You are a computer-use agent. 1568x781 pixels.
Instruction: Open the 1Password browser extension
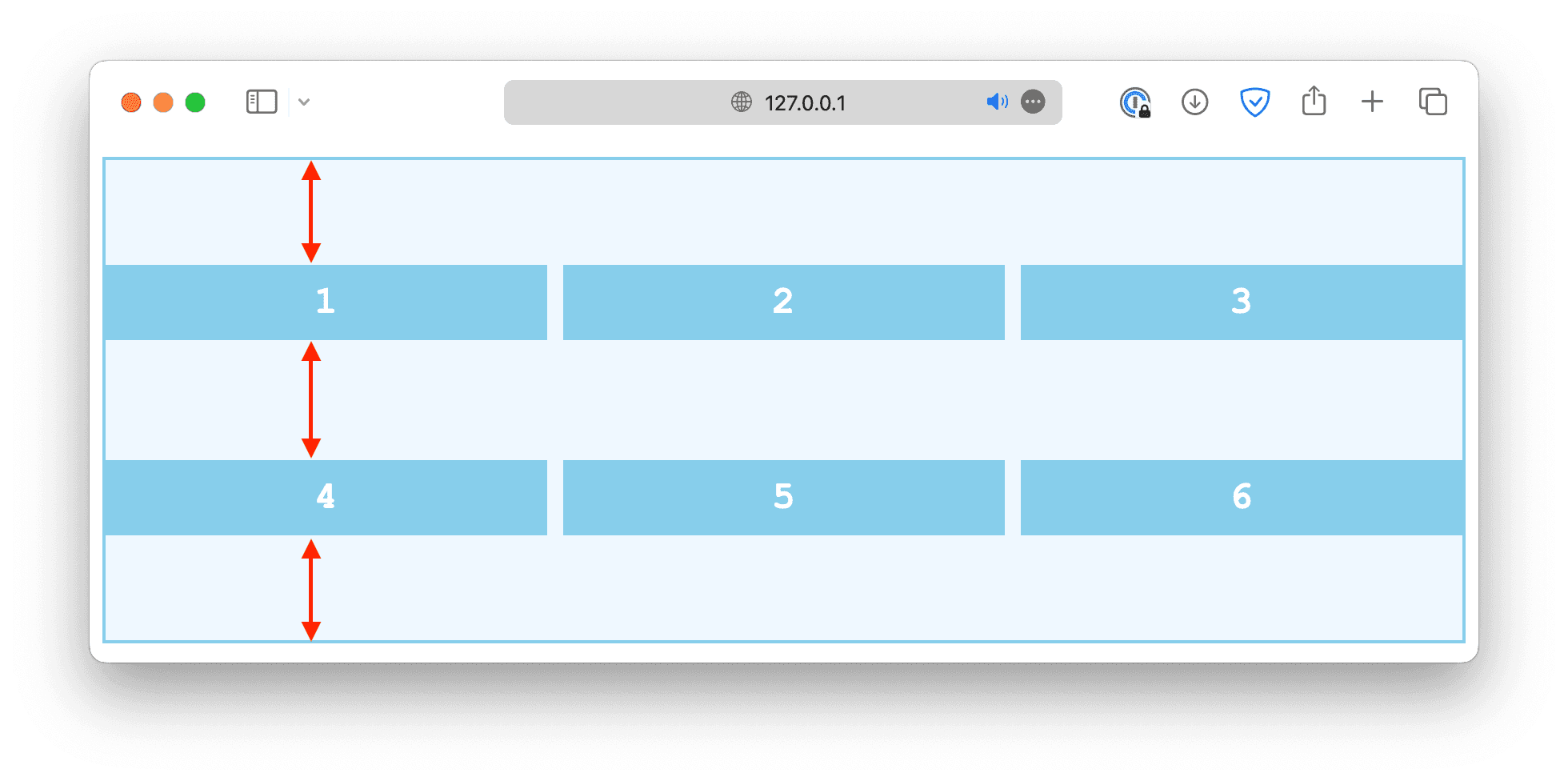click(1135, 102)
